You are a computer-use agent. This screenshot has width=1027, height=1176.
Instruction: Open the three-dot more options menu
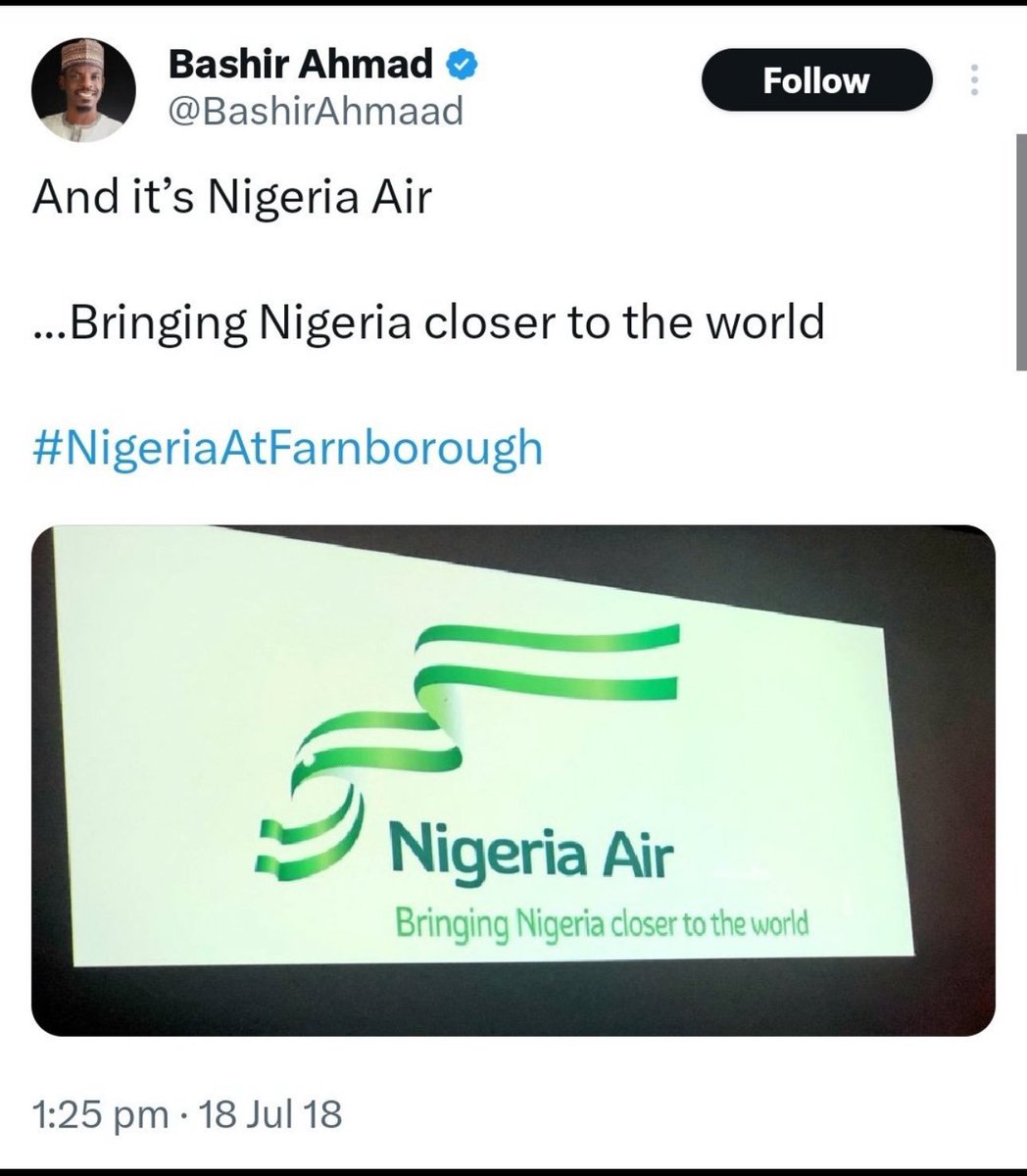click(973, 79)
